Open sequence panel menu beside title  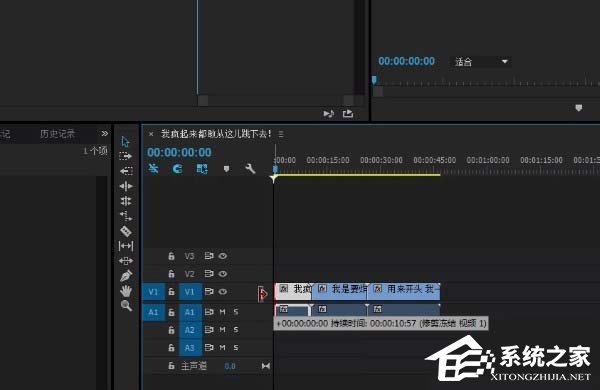coord(281,134)
